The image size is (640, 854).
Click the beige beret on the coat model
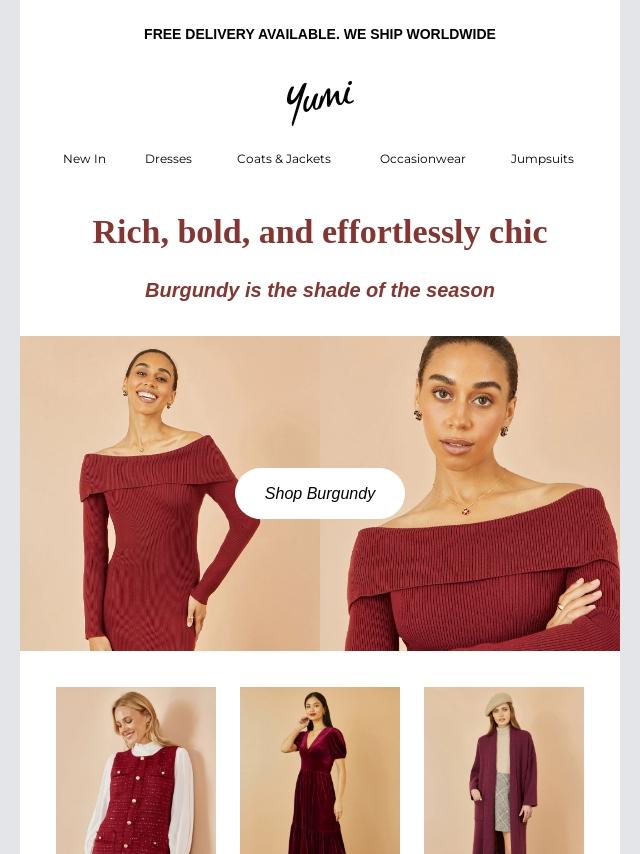click(498, 702)
